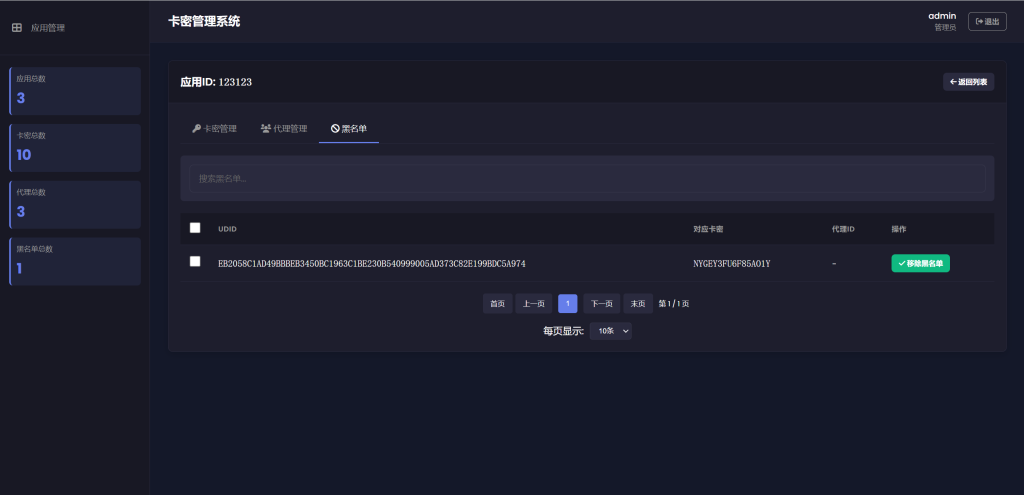
Task: Click the back arrow icon in 返回列表
Action: (953, 82)
